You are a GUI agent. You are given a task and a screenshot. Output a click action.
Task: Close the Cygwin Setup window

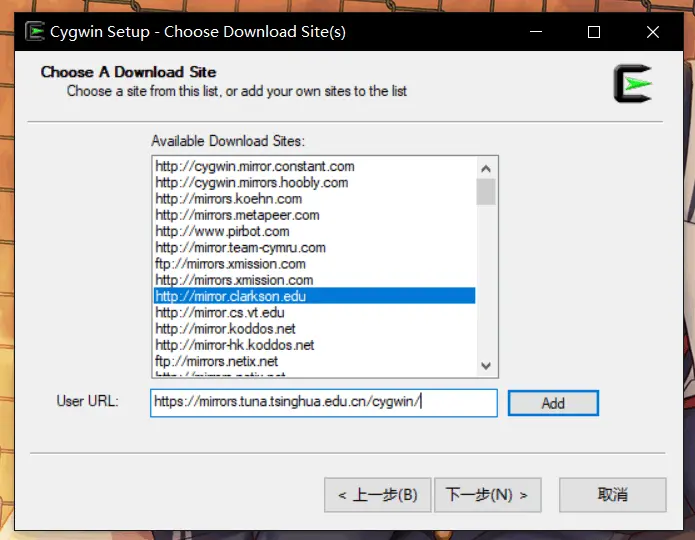coord(652,32)
